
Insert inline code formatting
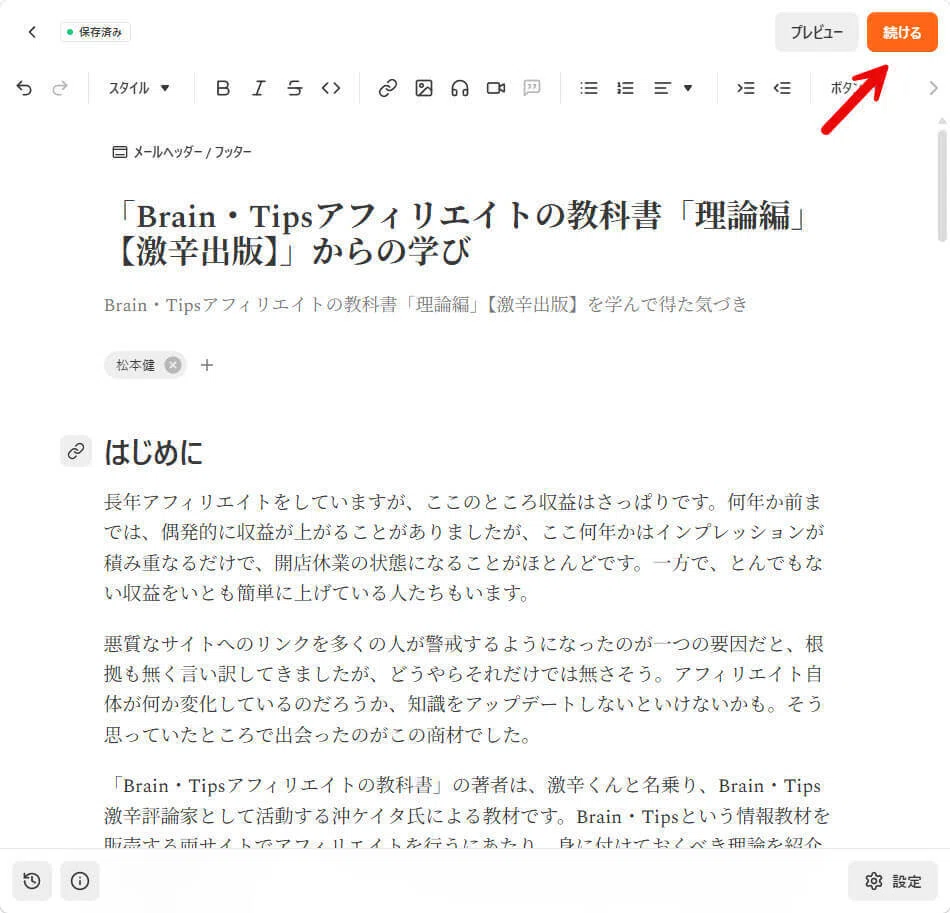[331, 88]
